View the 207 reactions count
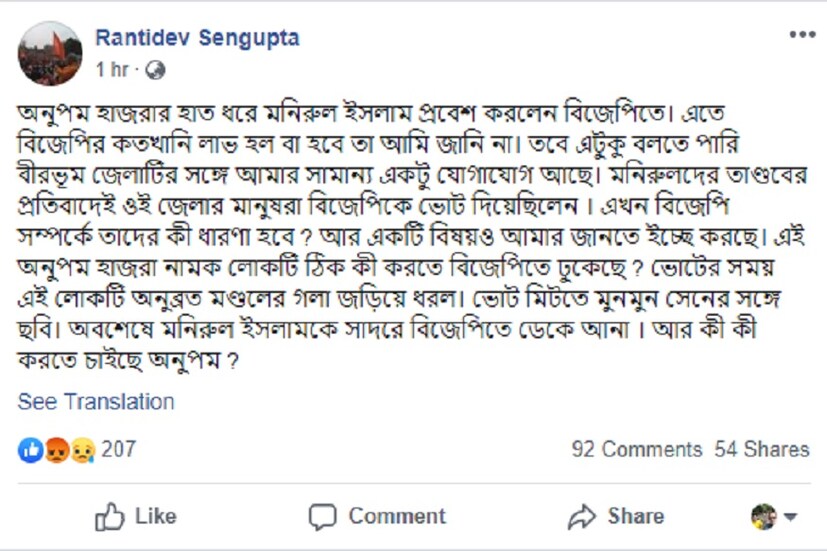 coord(118,450)
